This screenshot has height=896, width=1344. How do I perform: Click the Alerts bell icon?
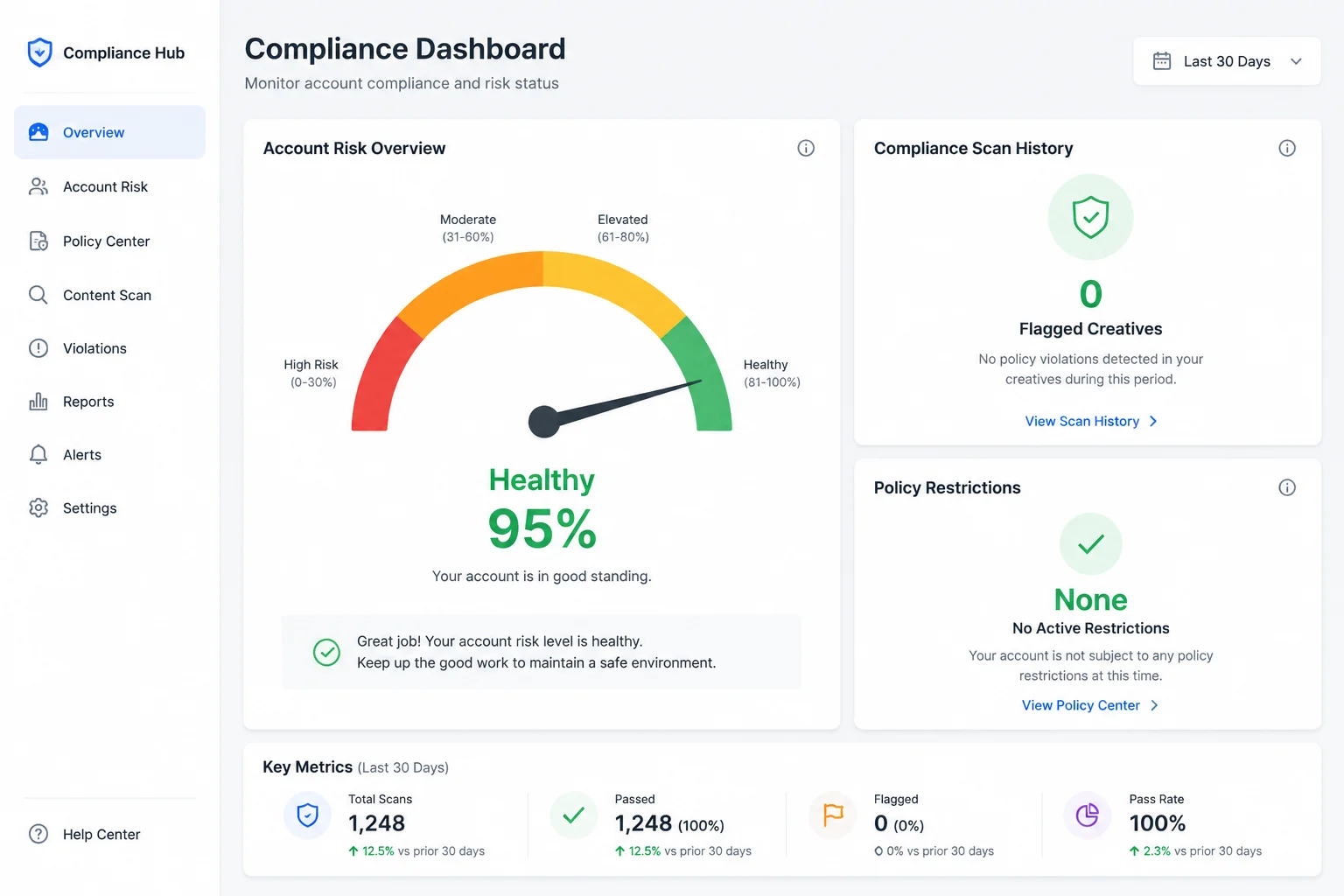38,455
